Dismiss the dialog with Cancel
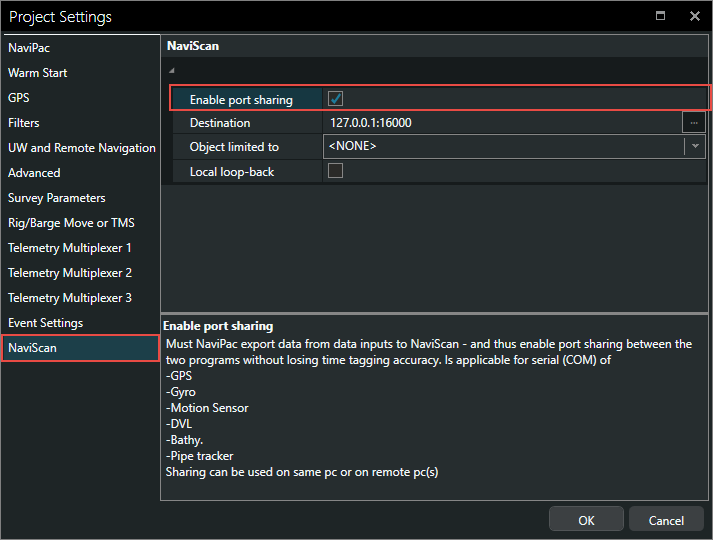This screenshot has width=713, height=540. [x=666, y=520]
